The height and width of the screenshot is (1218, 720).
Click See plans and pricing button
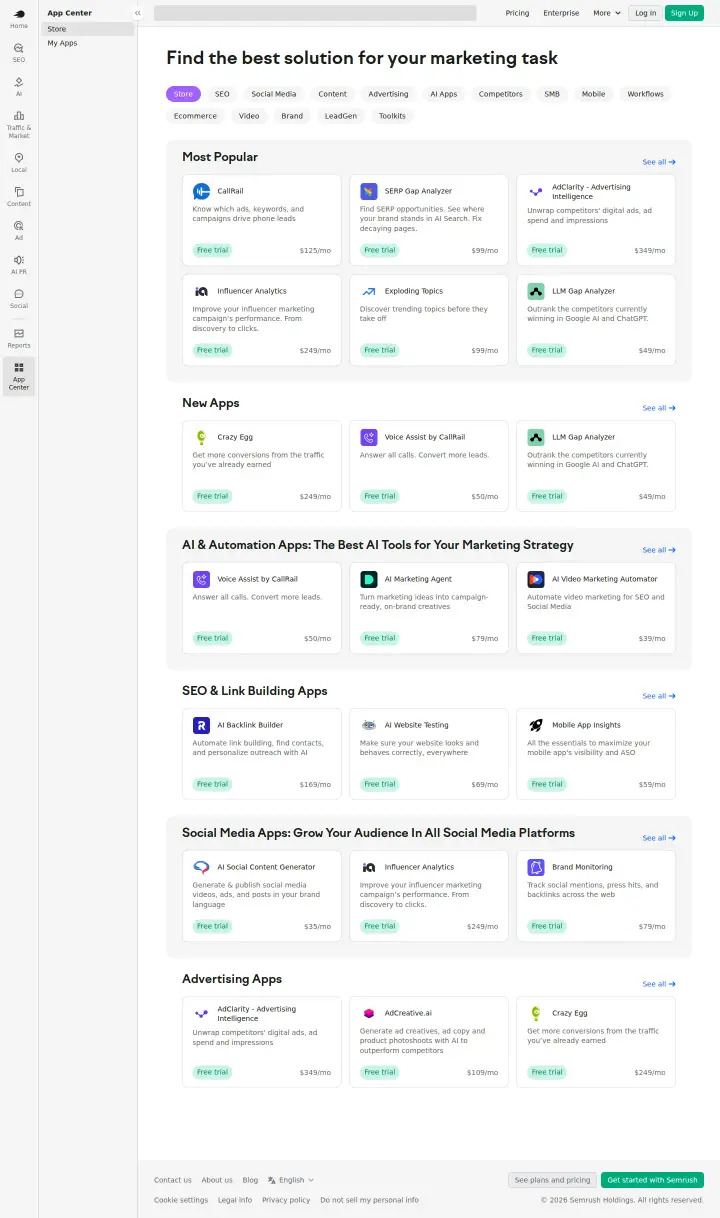tap(552, 1180)
